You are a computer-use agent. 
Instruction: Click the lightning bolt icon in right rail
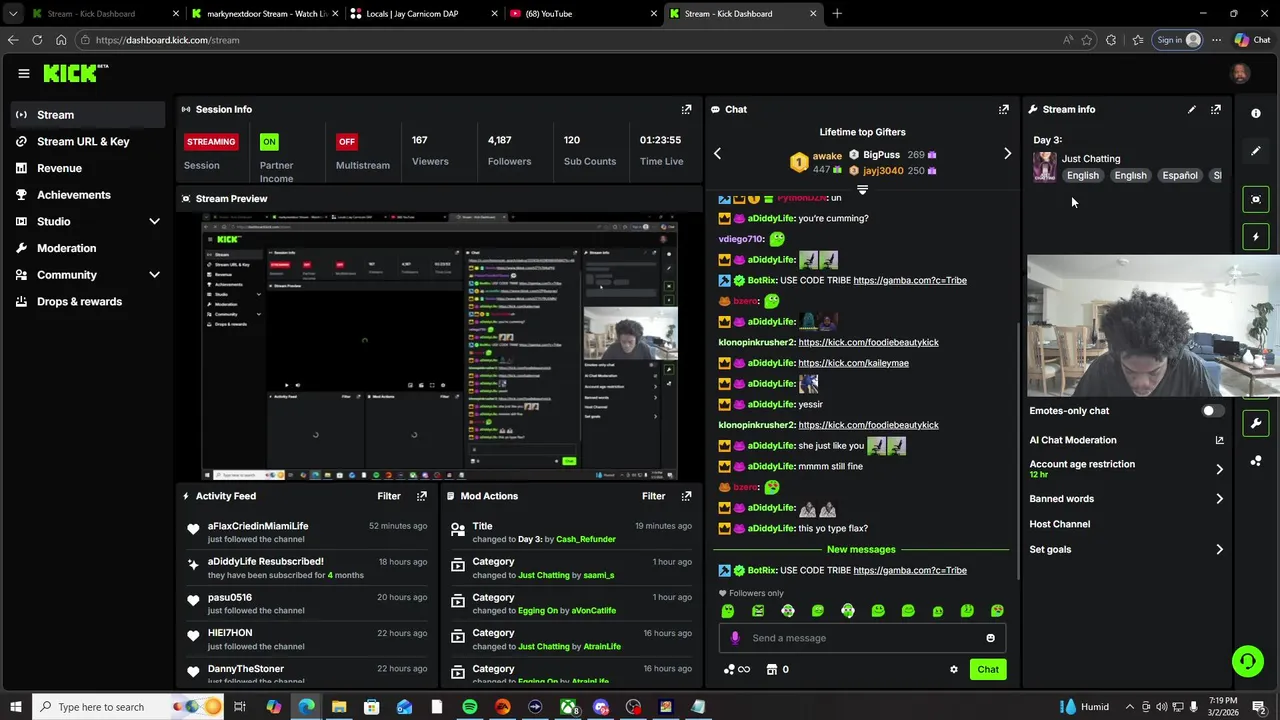click(x=1256, y=237)
